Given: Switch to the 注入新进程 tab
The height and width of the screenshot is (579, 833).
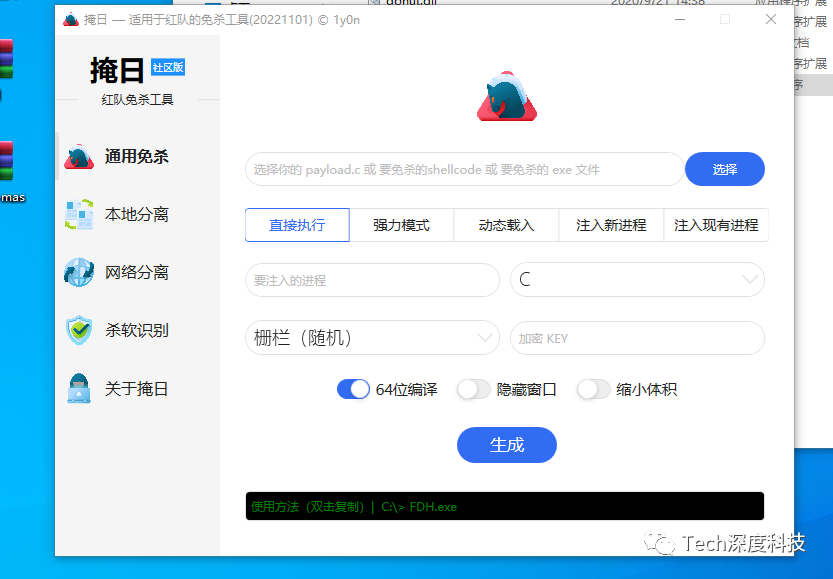Looking at the screenshot, I should pyautogui.click(x=611, y=225).
